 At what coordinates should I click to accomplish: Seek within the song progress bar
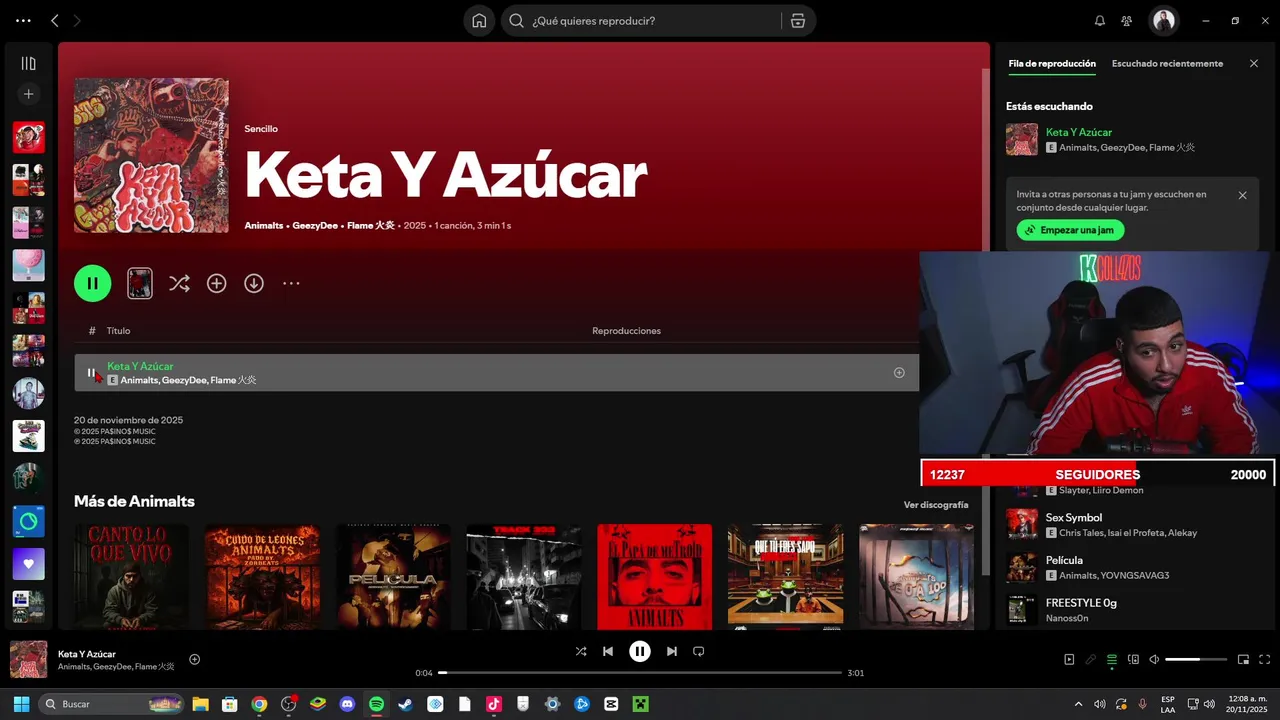point(640,673)
